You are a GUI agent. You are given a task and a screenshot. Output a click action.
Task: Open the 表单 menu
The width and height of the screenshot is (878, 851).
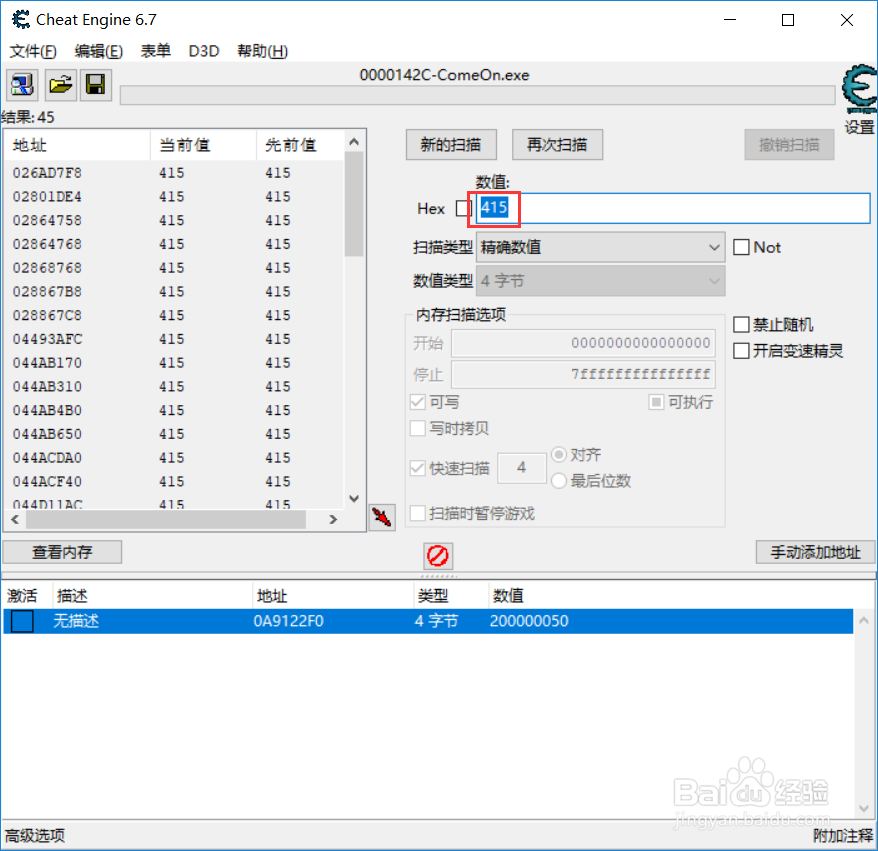pos(156,51)
